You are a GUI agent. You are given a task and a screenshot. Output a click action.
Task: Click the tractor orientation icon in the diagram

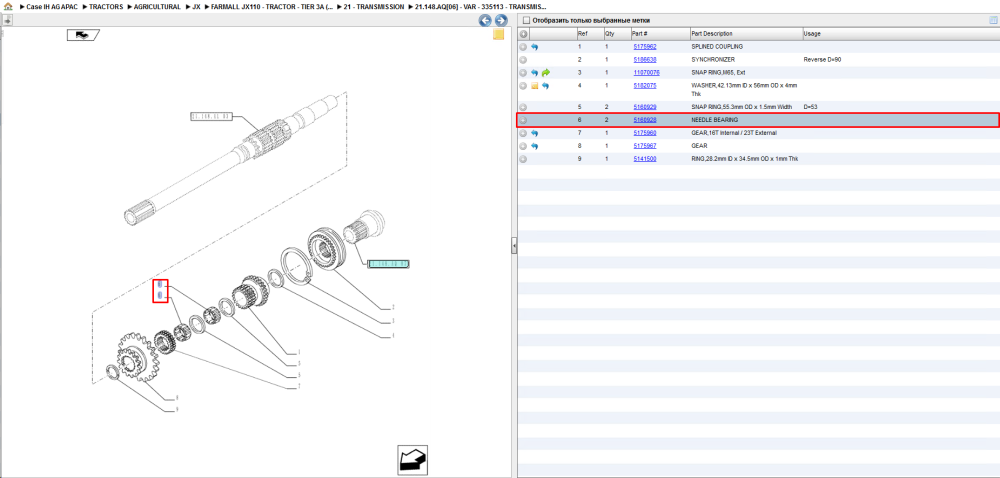(x=83, y=35)
